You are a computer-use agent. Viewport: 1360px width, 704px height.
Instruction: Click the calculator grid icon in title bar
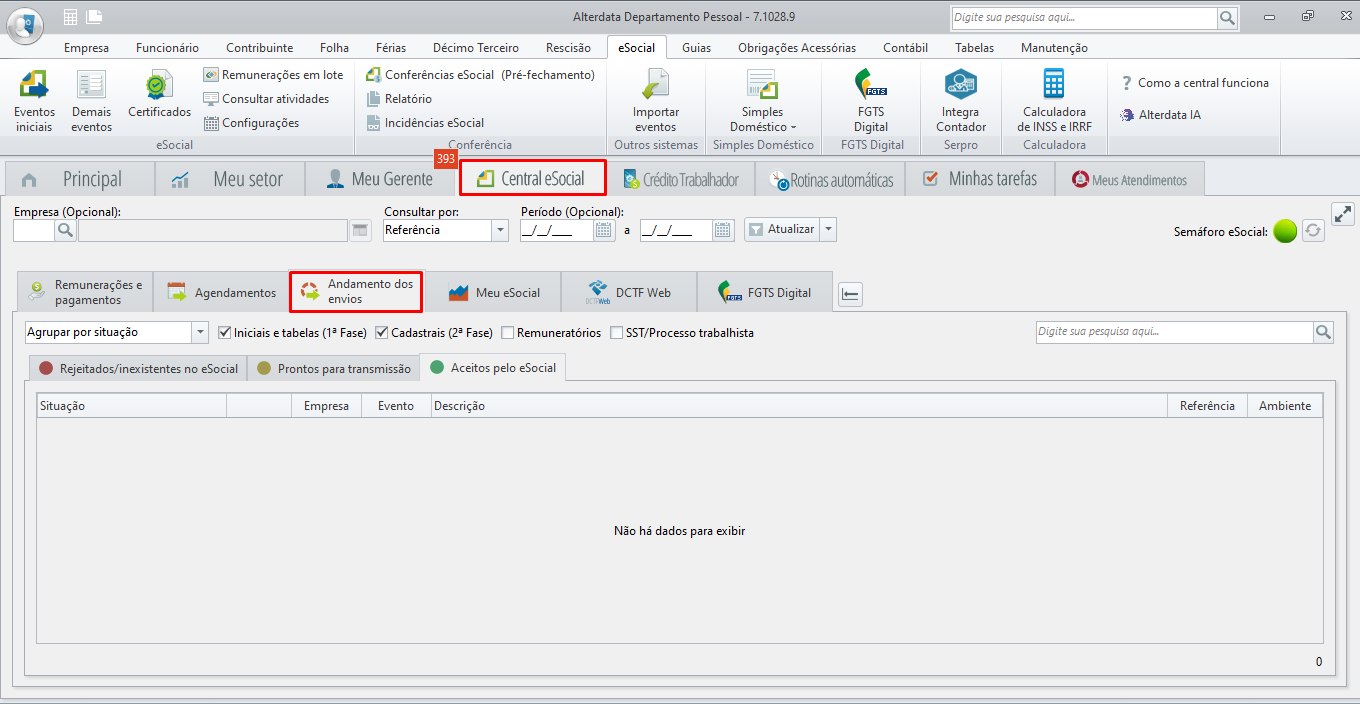coord(70,17)
